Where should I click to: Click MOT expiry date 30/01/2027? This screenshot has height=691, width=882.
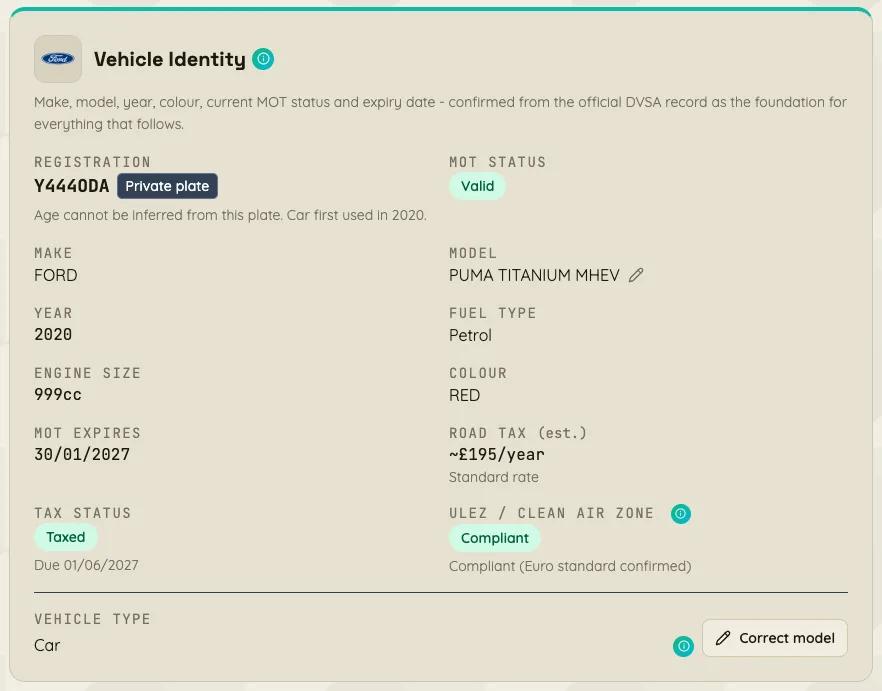click(82, 455)
